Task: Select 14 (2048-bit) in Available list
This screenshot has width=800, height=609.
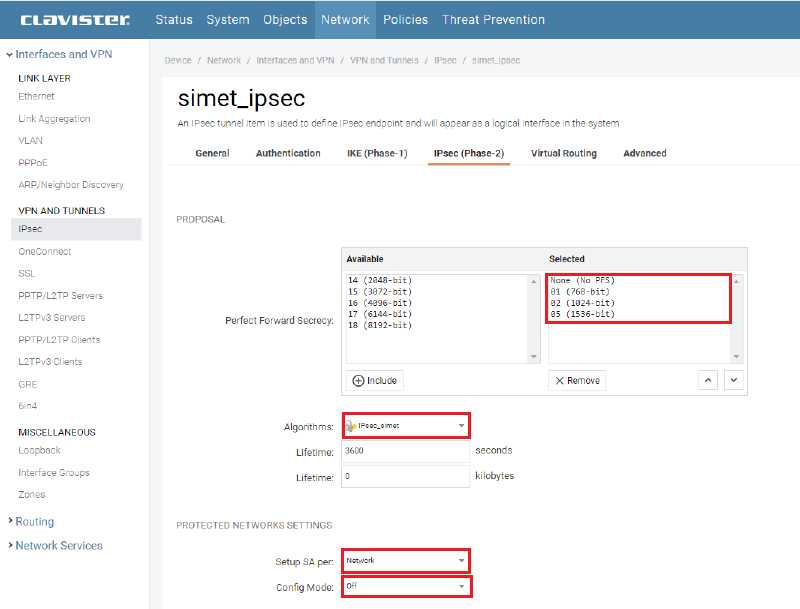Action: 380,281
